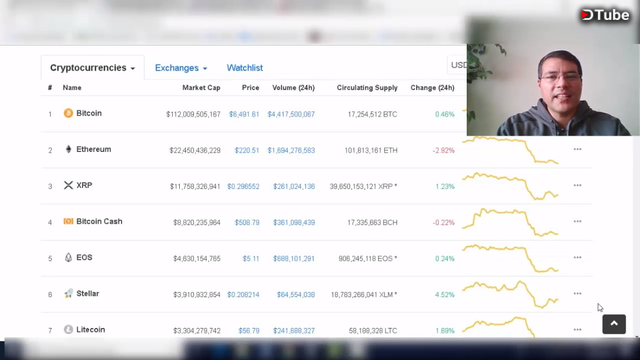The width and height of the screenshot is (640, 360).
Task: Click the Stellar rocket logo icon
Action: [68, 293]
